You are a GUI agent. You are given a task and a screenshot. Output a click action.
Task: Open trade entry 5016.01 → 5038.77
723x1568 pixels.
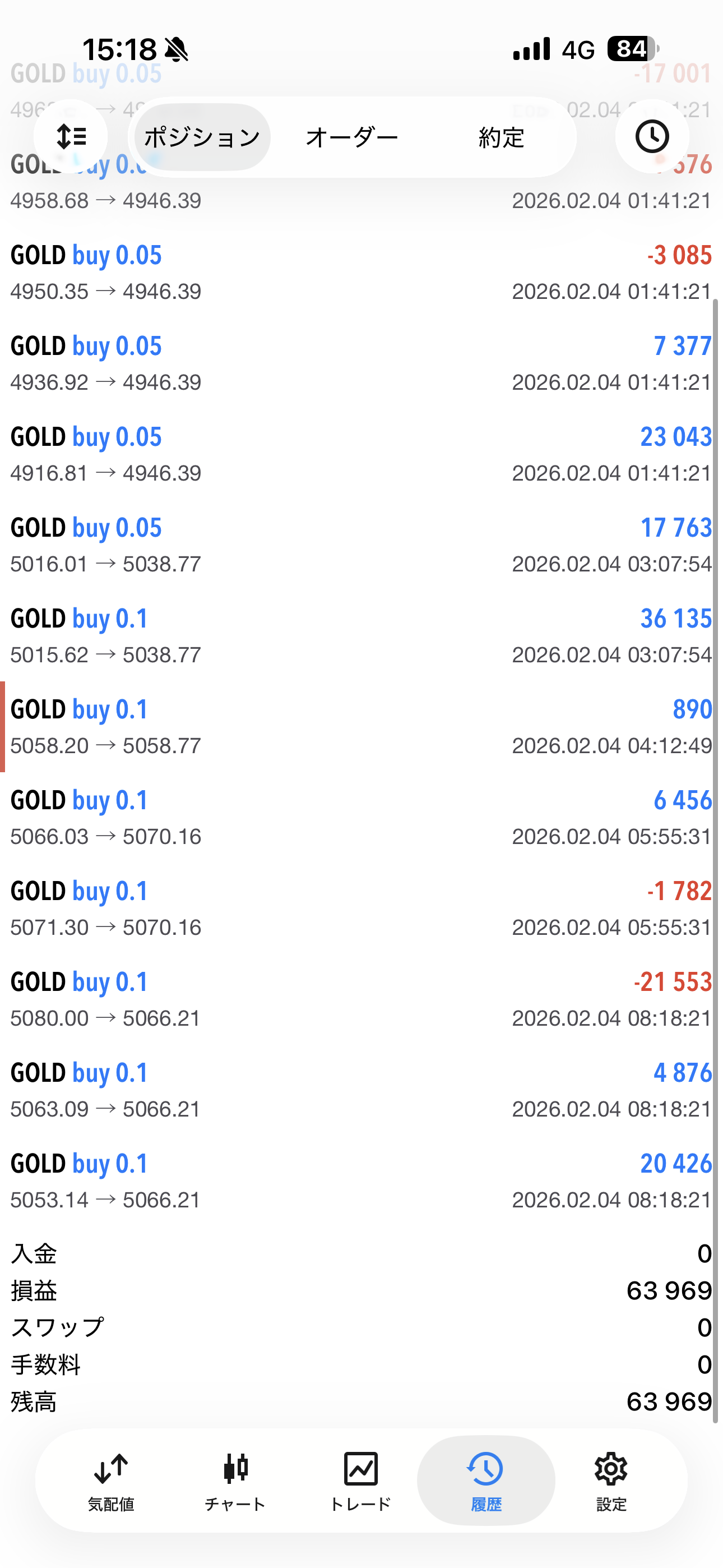[361, 546]
